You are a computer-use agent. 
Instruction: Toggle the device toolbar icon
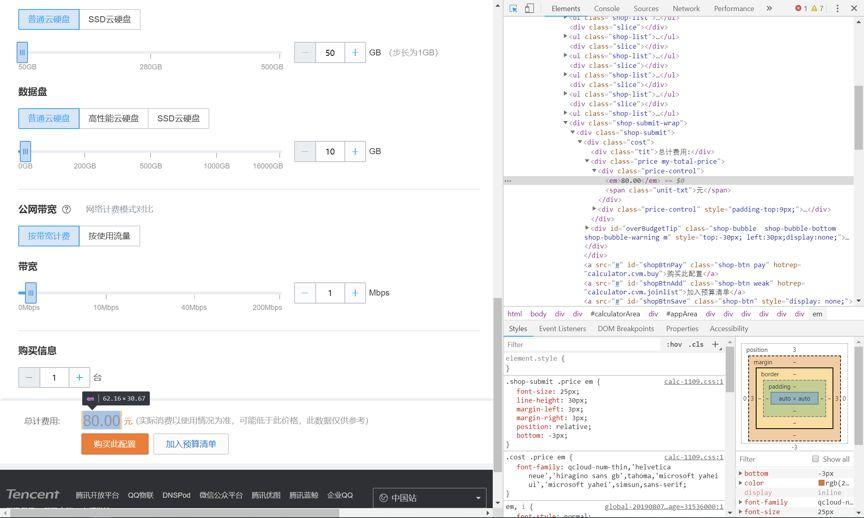[x=529, y=8]
